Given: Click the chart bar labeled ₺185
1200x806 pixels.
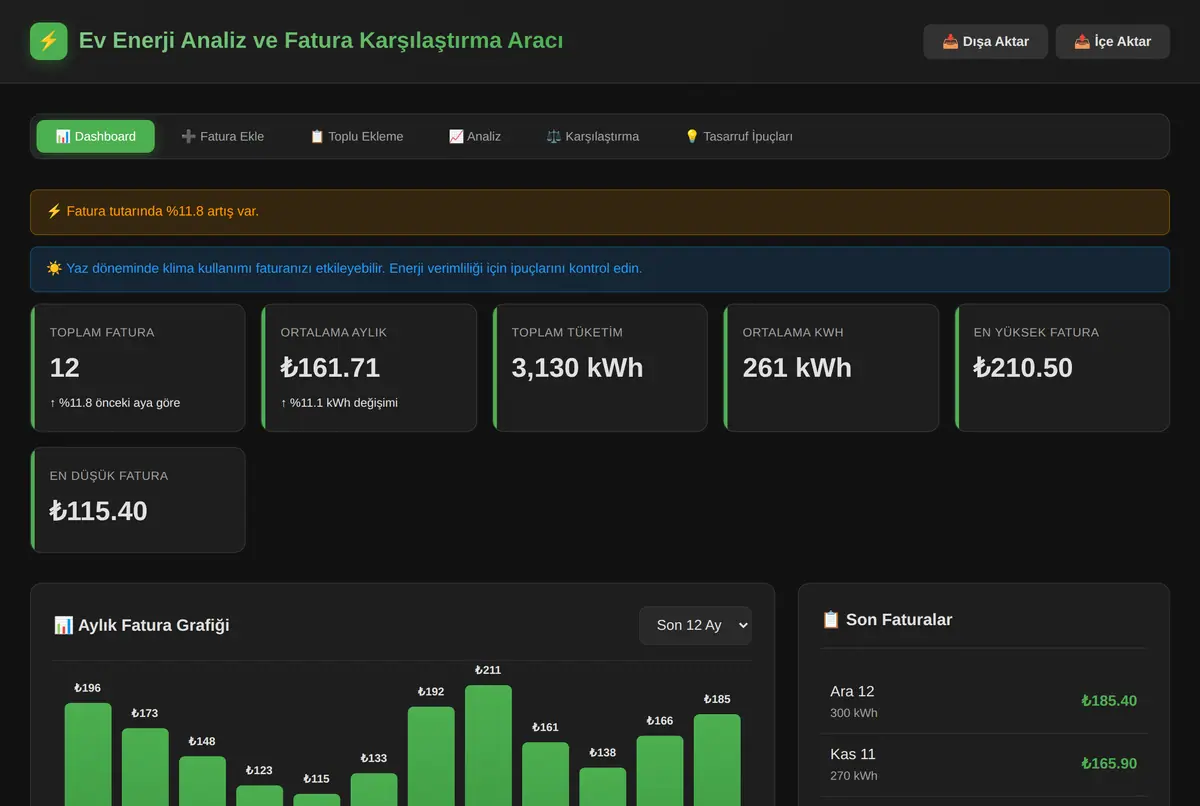Looking at the screenshot, I should coord(717,760).
